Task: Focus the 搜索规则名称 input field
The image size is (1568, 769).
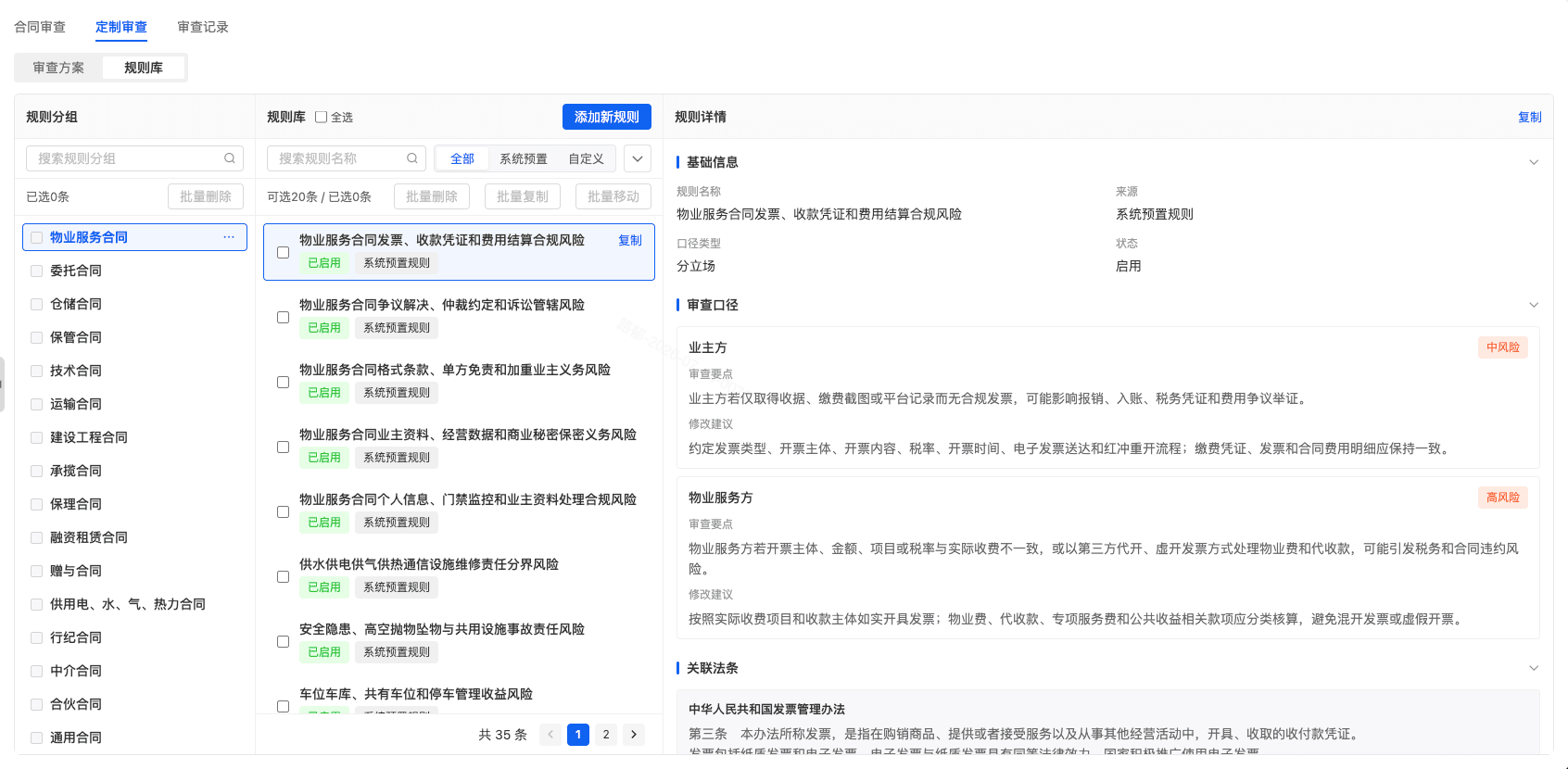Action: pyautogui.click(x=347, y=158)
